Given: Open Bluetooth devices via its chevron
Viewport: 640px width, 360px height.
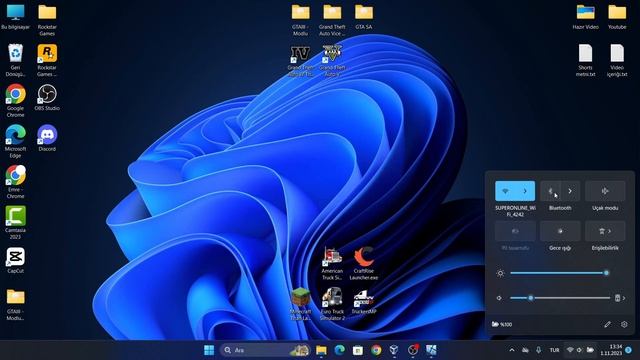Looking at the screenshot, I should click(570, 191).
